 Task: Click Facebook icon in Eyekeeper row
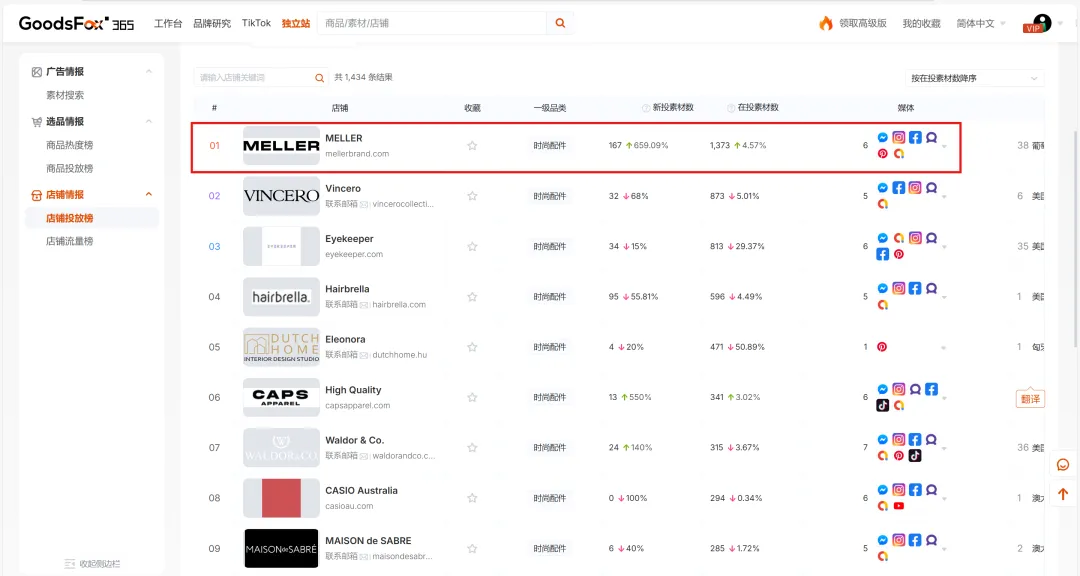coord(882,254)
